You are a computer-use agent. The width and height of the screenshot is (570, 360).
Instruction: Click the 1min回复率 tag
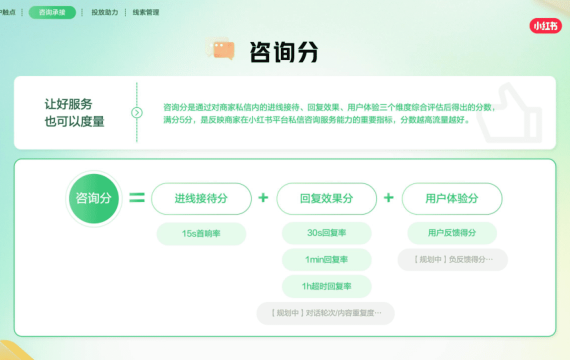pyautogui.click(x=326, y=260)
